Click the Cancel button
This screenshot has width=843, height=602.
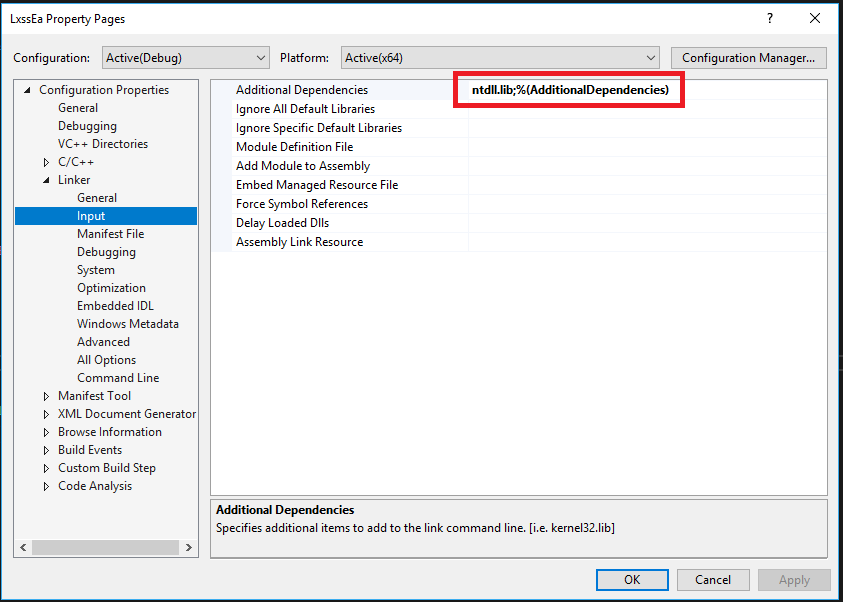point(712,579)
